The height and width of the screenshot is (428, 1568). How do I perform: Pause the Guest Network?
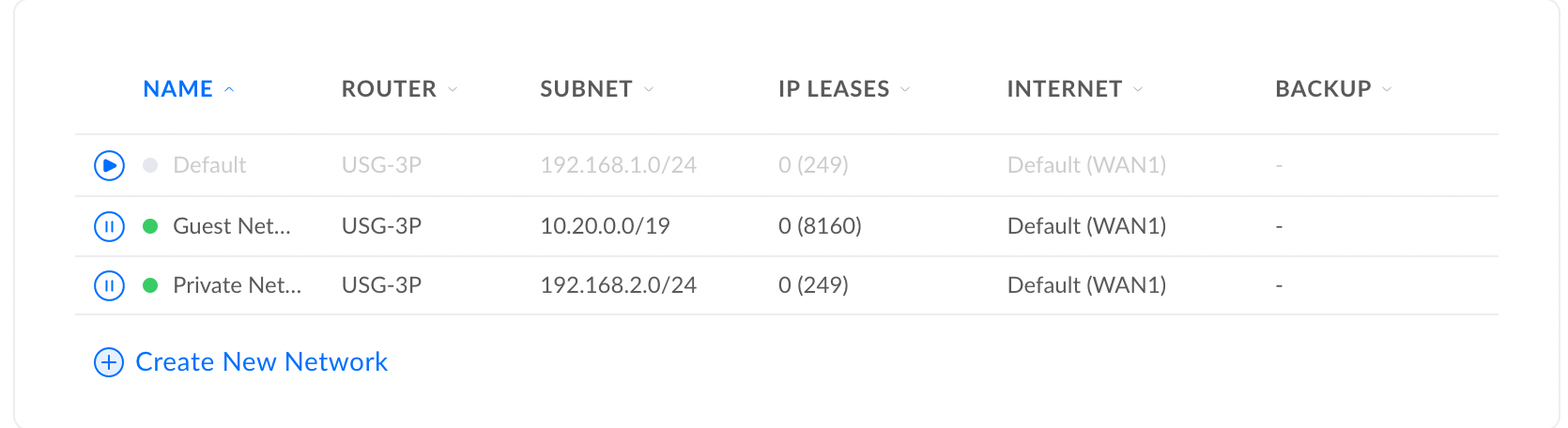(x=110, y=226)
